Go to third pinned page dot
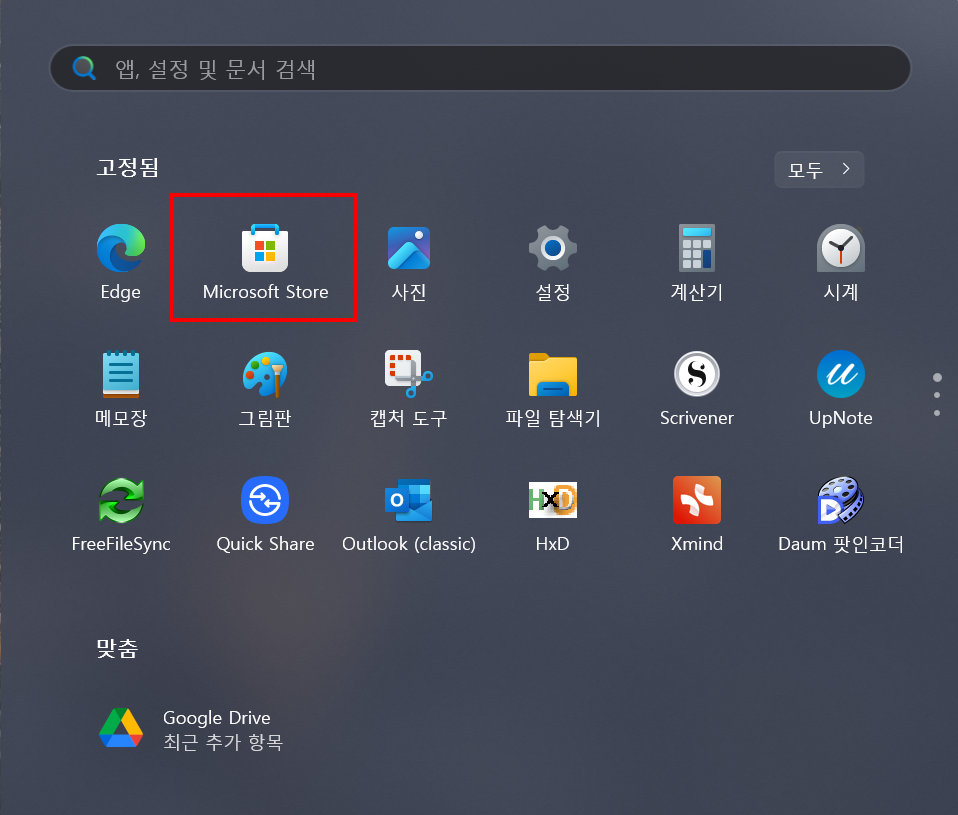The height and width of the screenshot is (815, 958). [x=937, y=414]
